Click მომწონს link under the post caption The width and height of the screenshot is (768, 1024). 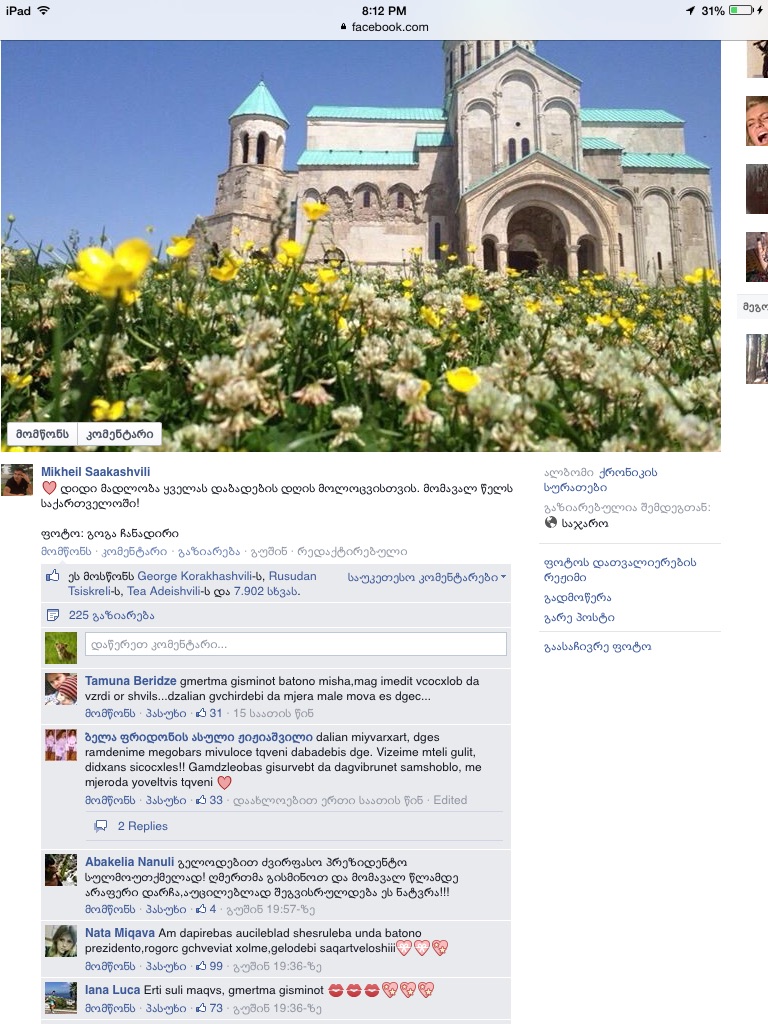(x=66, y=551)
